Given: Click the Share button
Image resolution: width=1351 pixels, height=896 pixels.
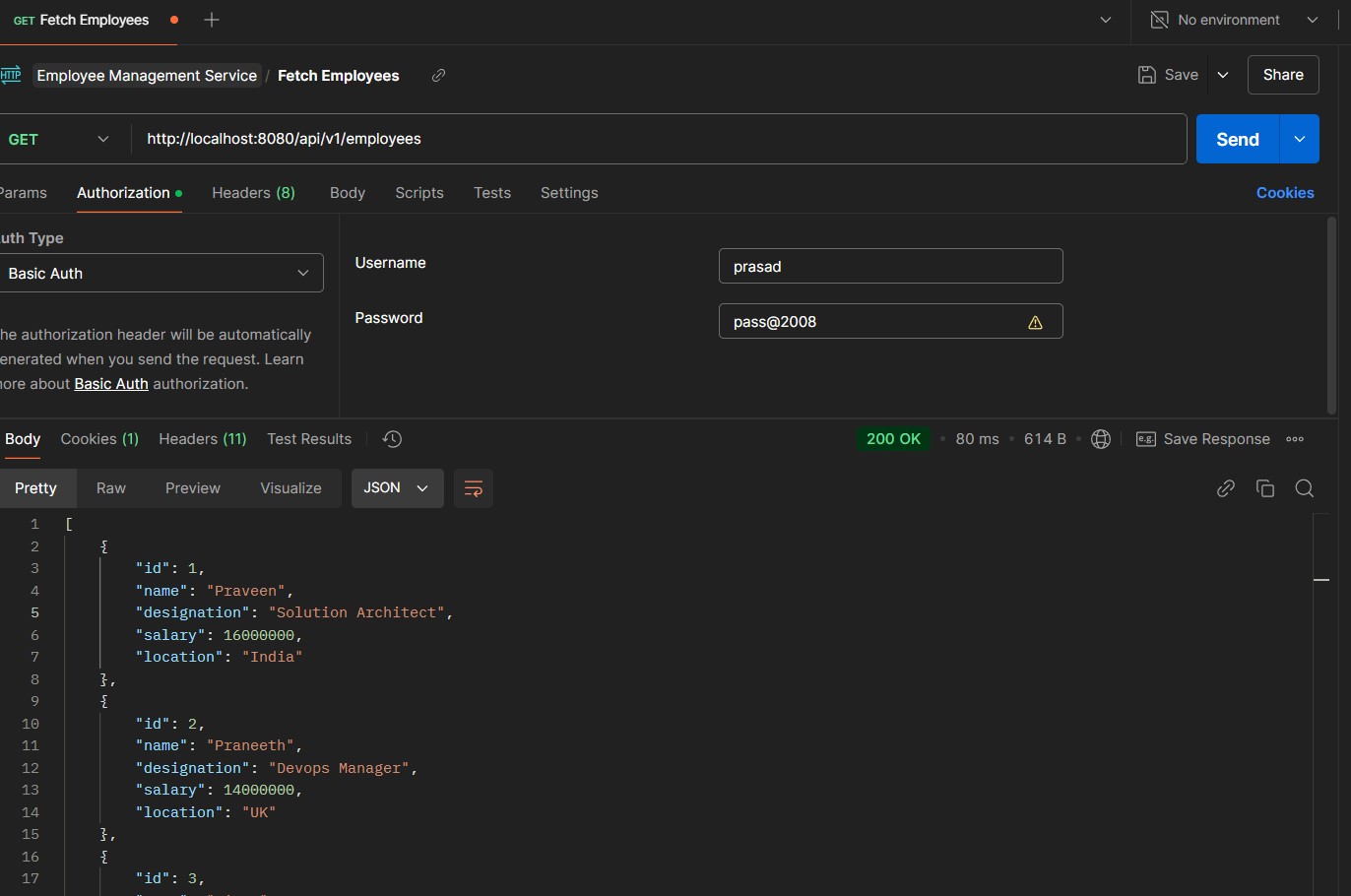Looking at the screenshot, I should (x=1283, y=75).
